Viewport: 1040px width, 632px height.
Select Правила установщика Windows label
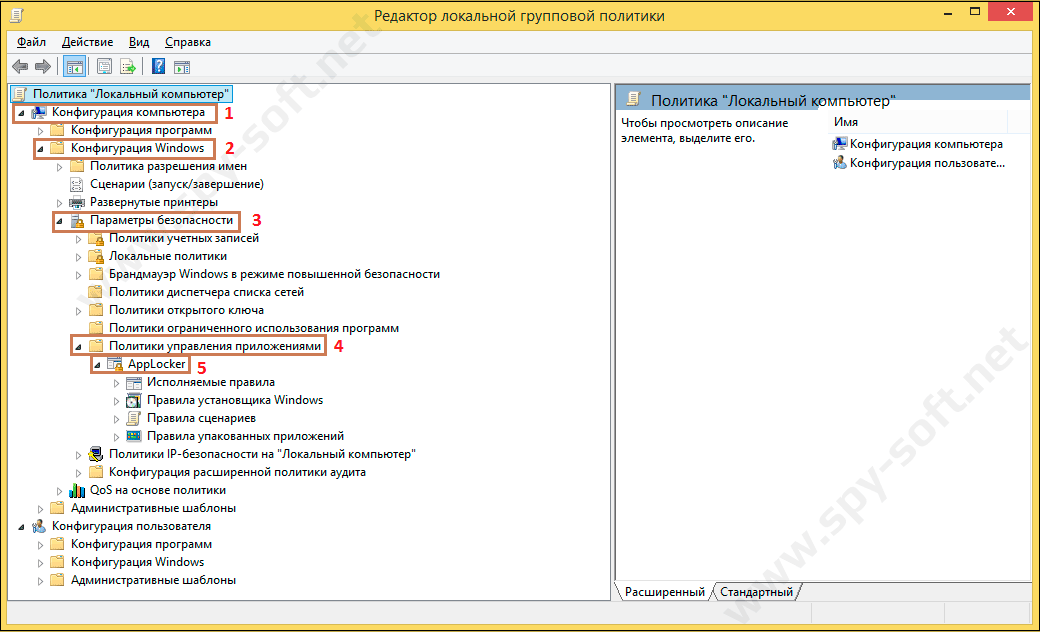tap(235, 400)
